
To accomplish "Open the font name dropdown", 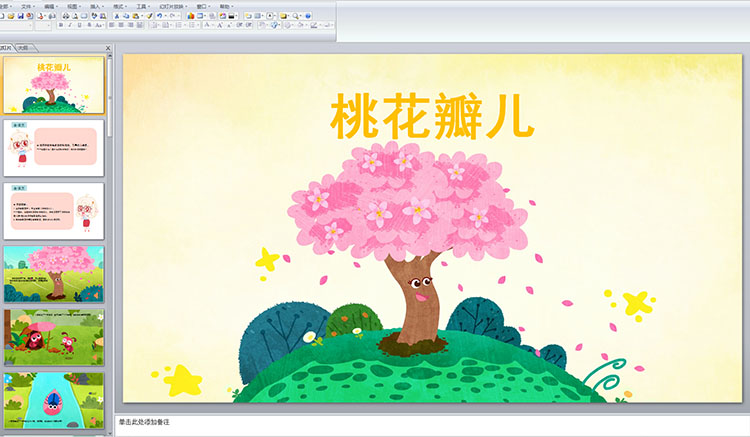I will tap(30, 25).
